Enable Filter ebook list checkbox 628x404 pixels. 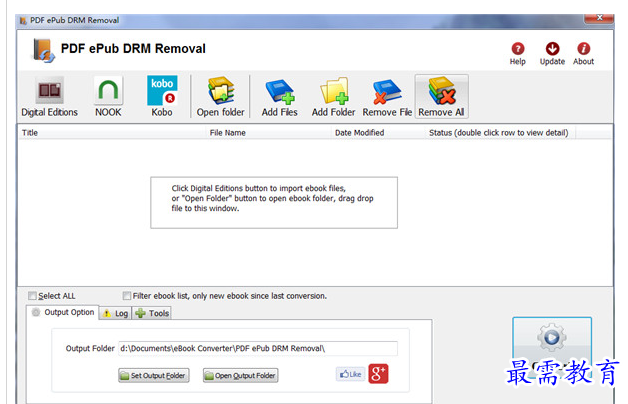127,296
